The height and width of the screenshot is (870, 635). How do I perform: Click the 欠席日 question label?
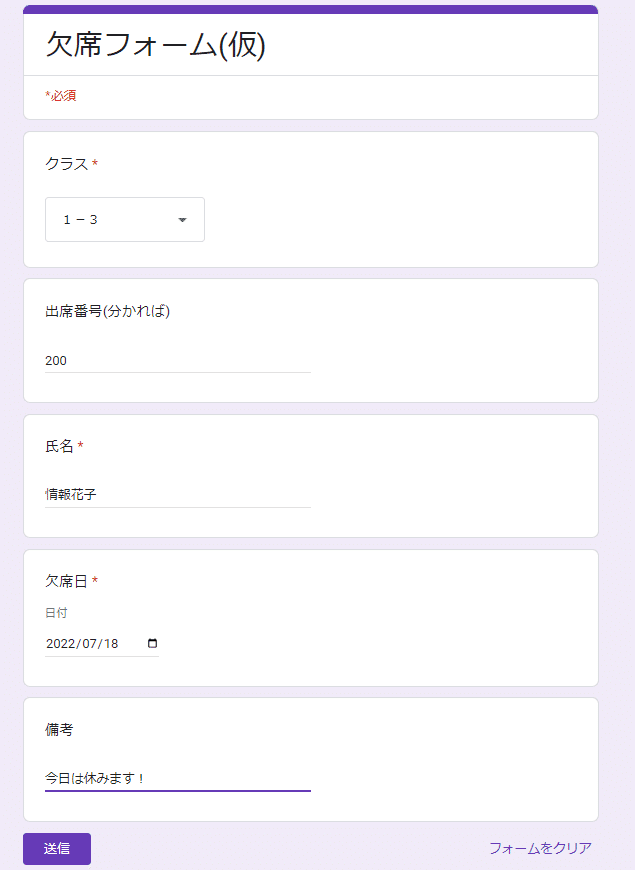coord(67,581)
